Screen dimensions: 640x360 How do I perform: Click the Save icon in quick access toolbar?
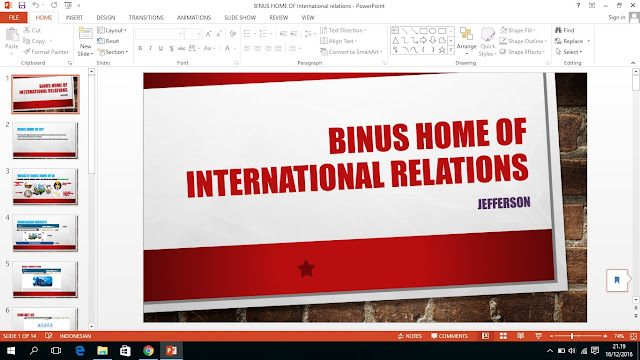pyautogui.click(x=22, y=5)
